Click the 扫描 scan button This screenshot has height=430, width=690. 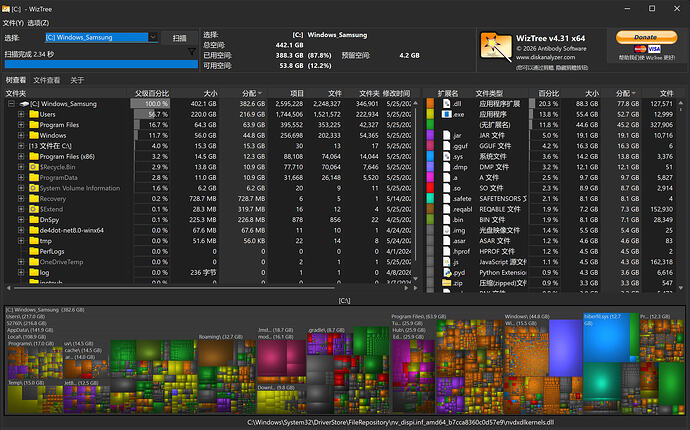[179, 38]
